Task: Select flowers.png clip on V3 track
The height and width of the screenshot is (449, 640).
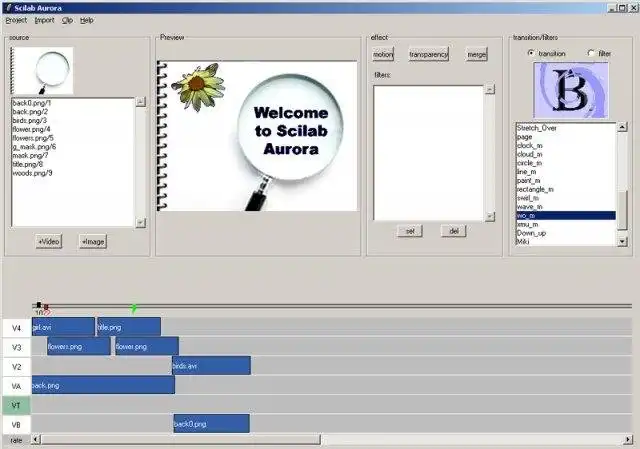Action: click(x=79, y=346)
